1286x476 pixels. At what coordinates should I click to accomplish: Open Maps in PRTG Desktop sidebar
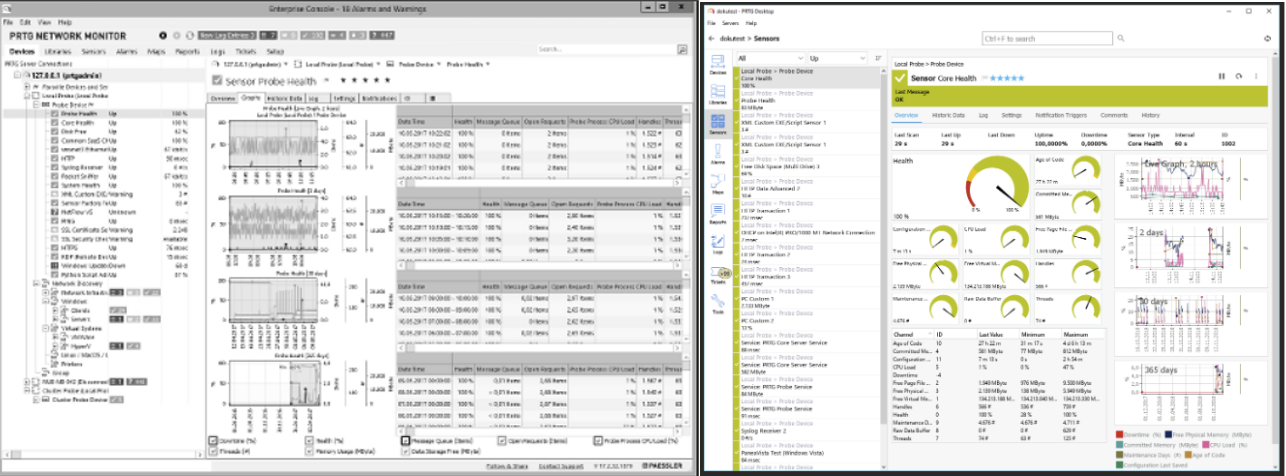716,183
